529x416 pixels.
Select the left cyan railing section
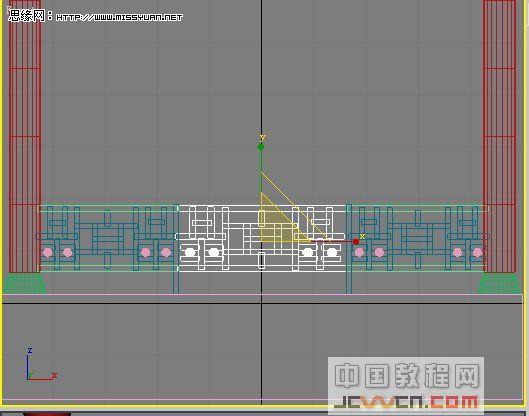pyautogui.click(x=107, y=238)
